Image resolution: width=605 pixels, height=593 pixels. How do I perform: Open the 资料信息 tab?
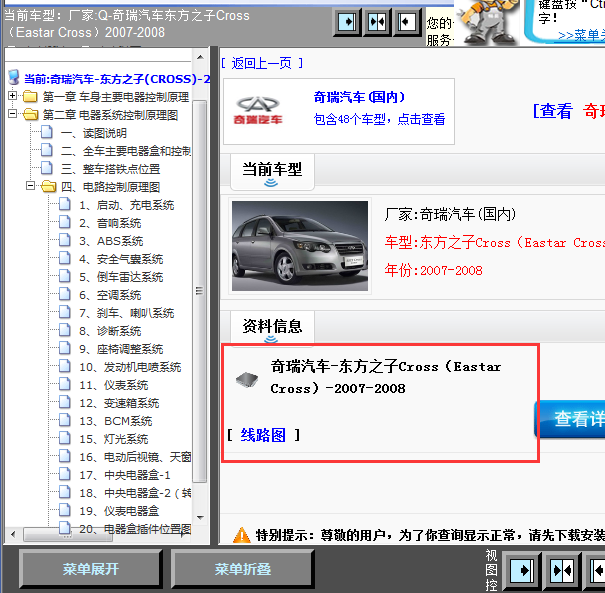[x=272, y=327]
